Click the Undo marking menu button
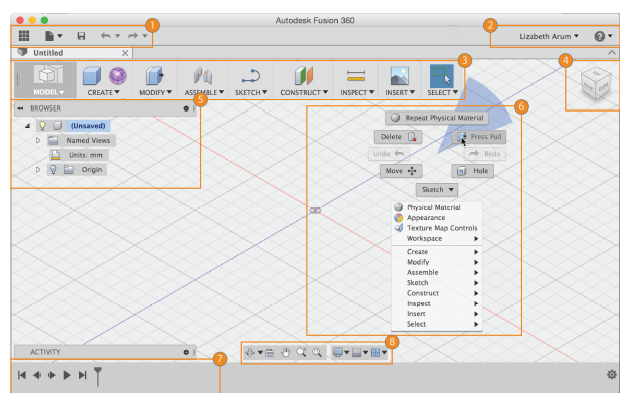This screenshot has width=630, height=403. 389,154
